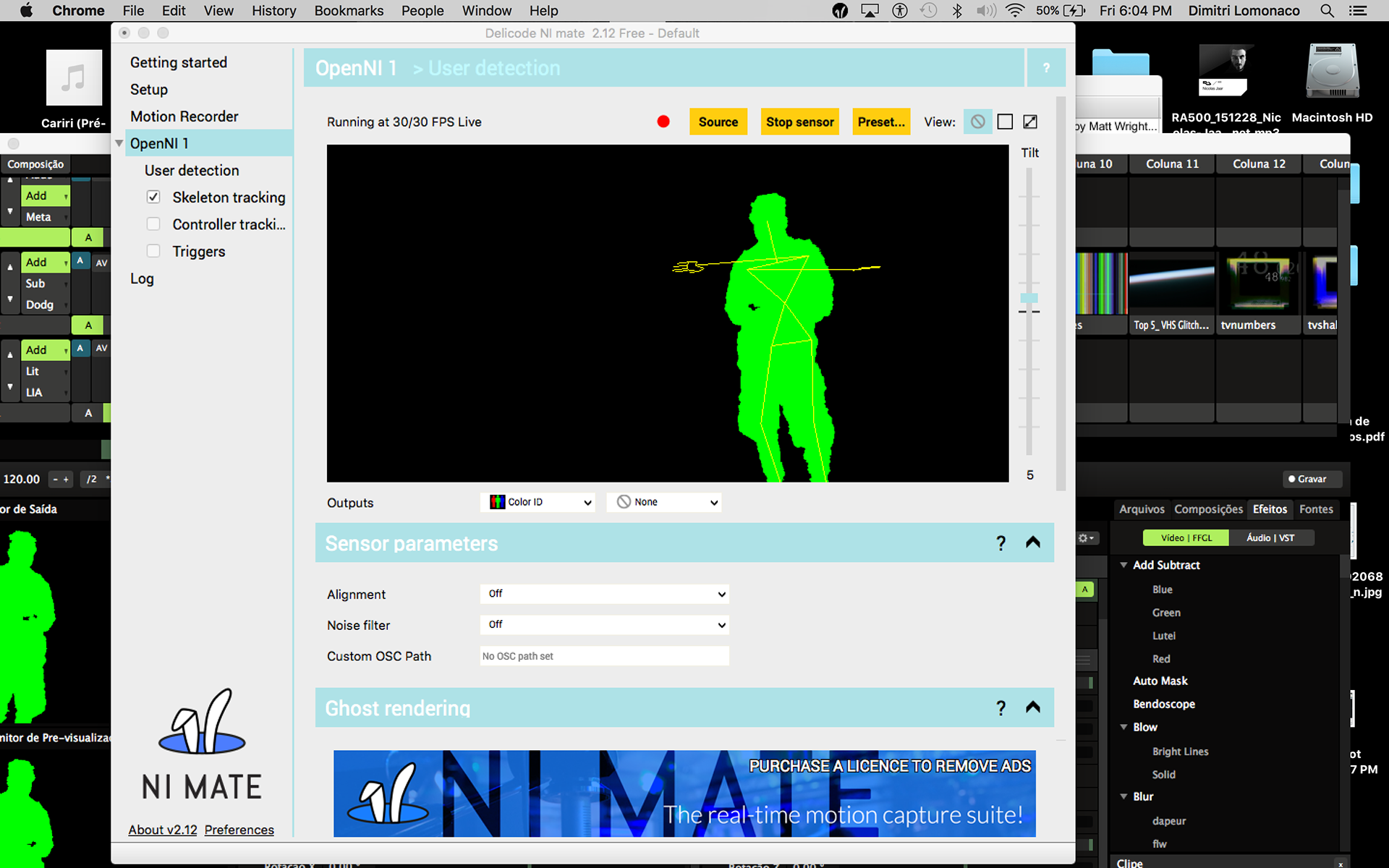Click the red recording indicator dot
Image resolution: width=1389 pixels, height=868 pixels.
663,122
